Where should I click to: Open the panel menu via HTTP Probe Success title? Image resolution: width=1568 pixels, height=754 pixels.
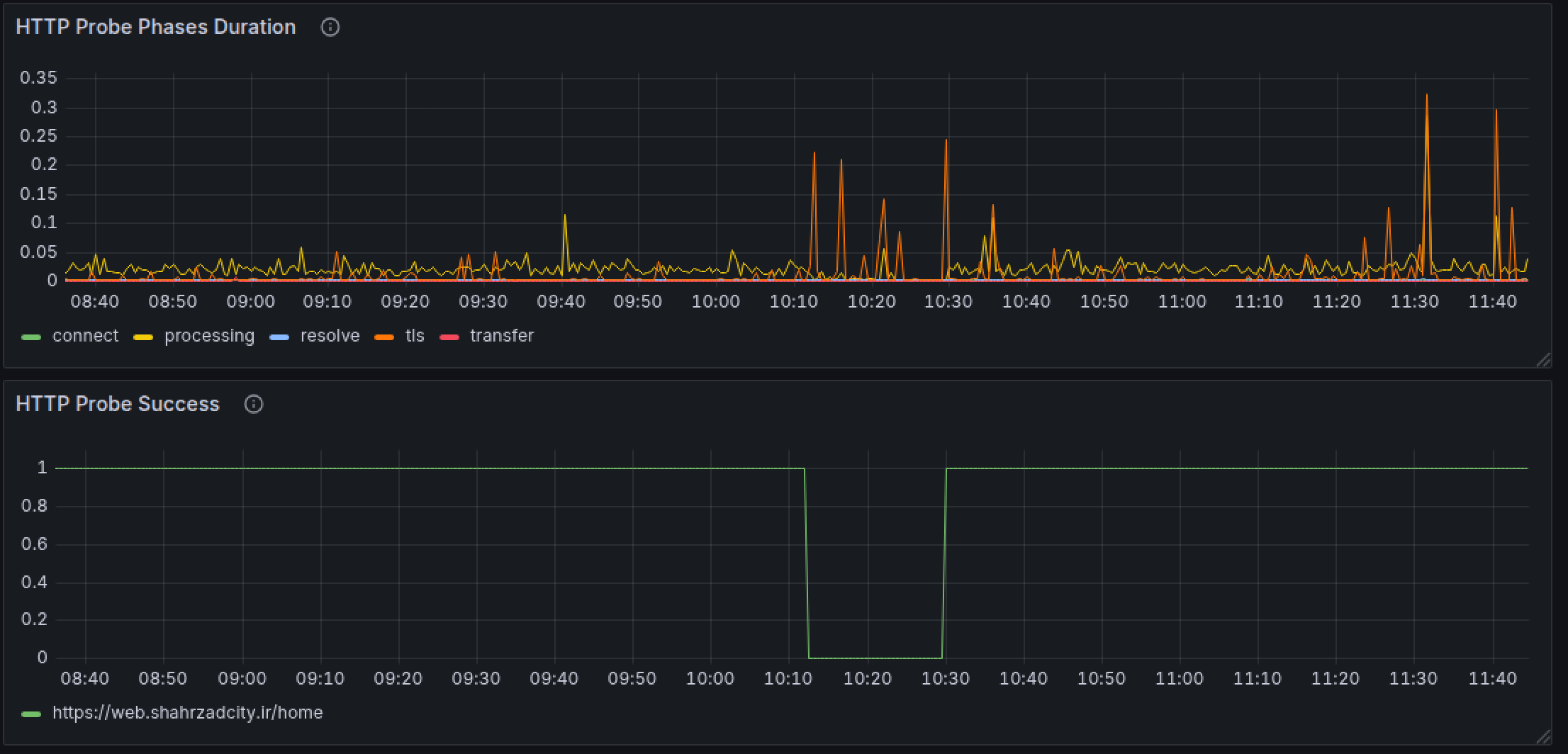click(x=117, y=404)
